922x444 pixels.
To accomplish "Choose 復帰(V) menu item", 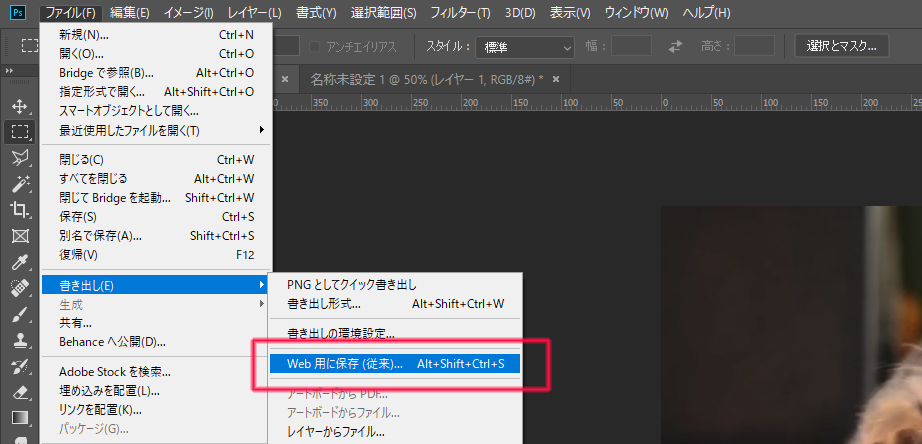I will (x=156, y=255).
